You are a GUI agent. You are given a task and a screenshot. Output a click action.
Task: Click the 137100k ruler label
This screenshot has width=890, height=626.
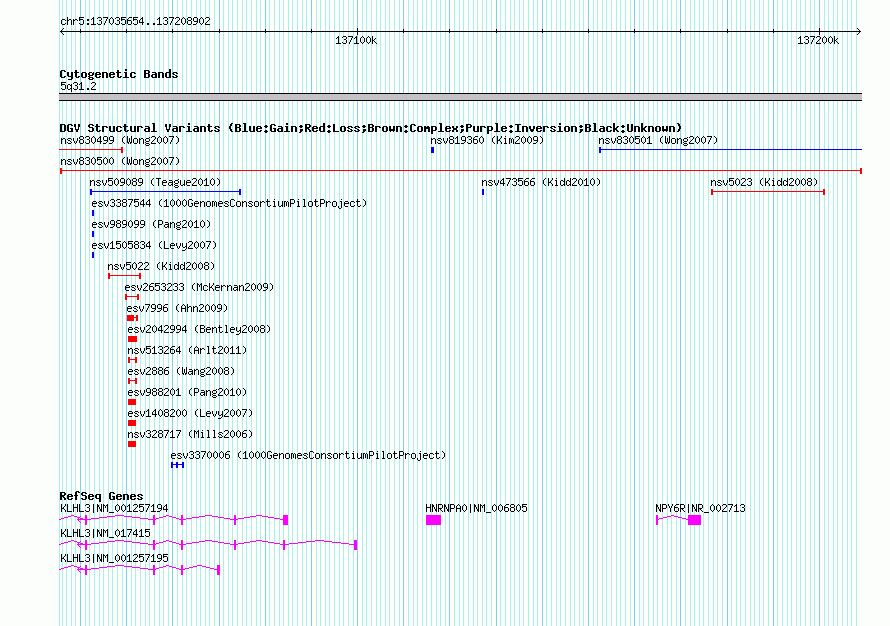pyautogui.click(x=356, y=40)
